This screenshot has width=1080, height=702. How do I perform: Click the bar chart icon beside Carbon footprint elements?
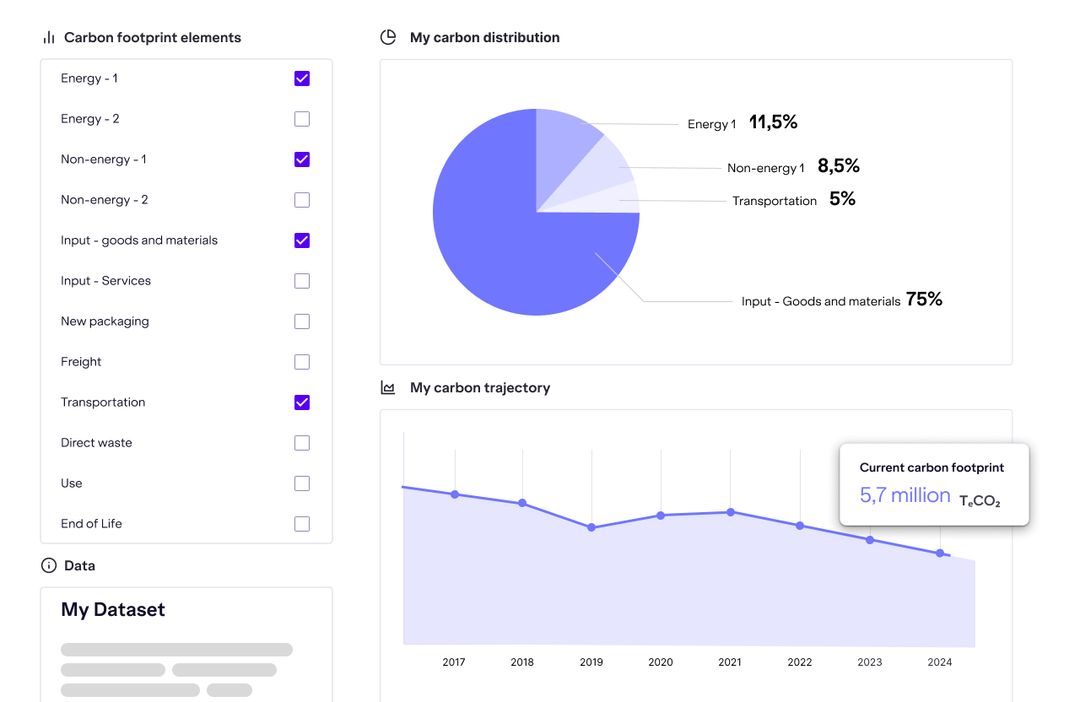click(x=47, y=36)
